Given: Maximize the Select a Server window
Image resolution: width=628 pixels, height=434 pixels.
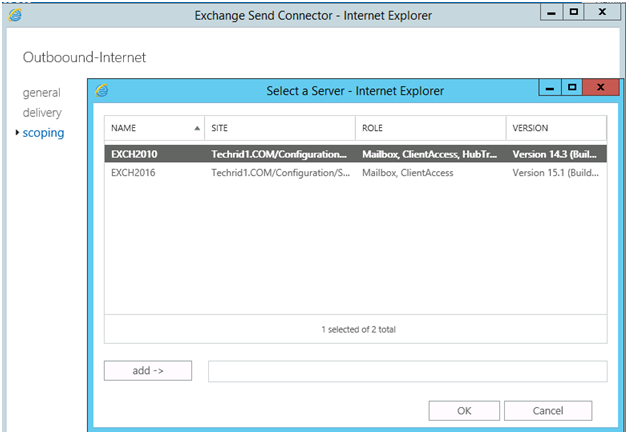Looking at the screenshot, I should 572,87.
